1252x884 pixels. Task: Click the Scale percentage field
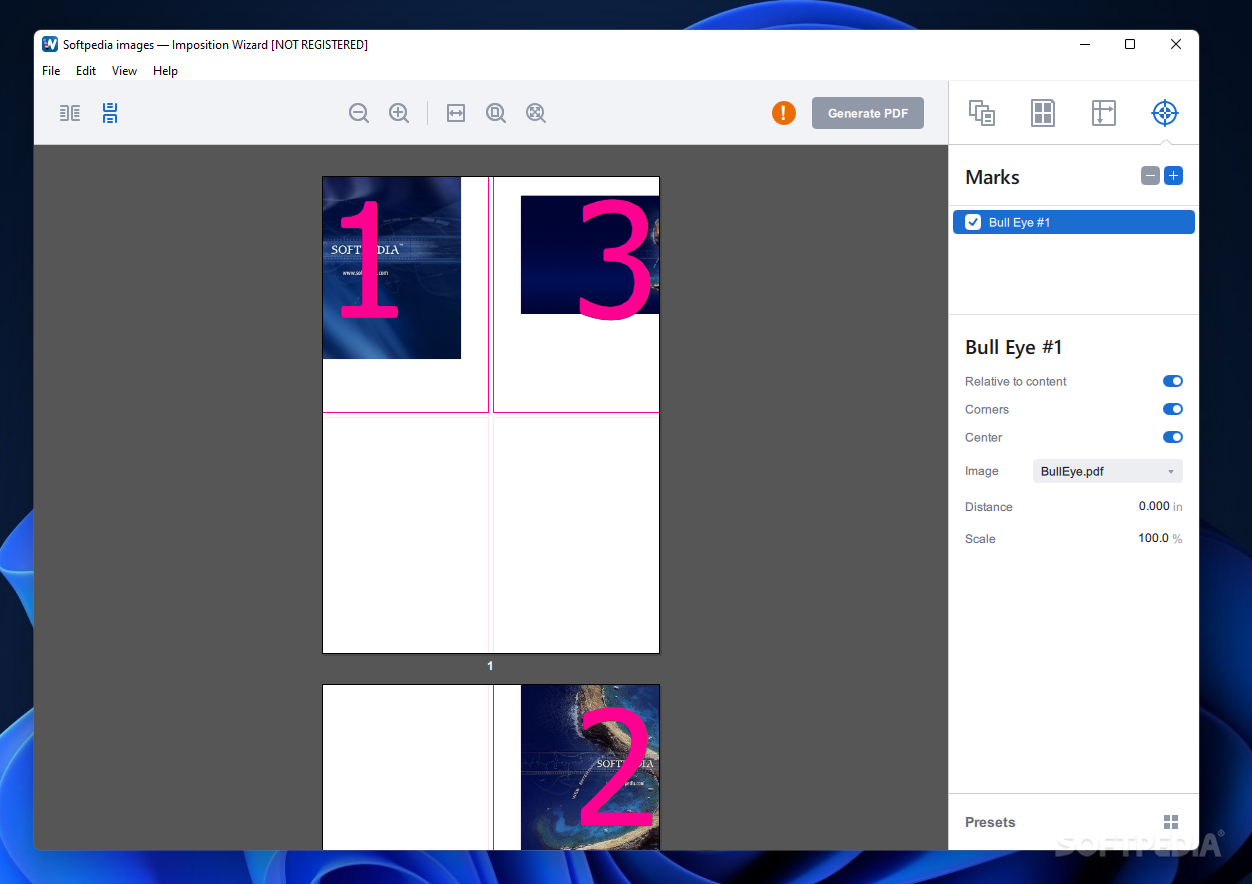pyautogui.click(x=1153, y=538)
